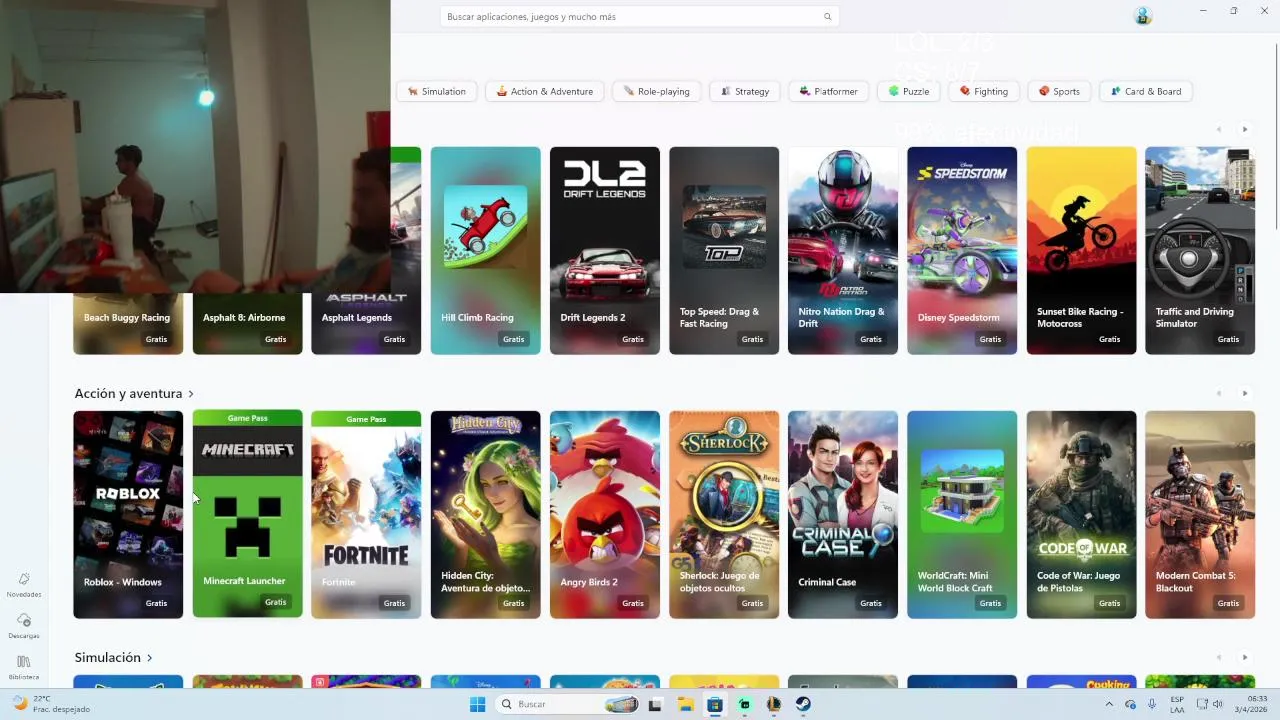Image resolution: width=1280 pixels, height=720 pixels.
Task: Open Biblioteca in the Store sidebar
Action: 24,667
